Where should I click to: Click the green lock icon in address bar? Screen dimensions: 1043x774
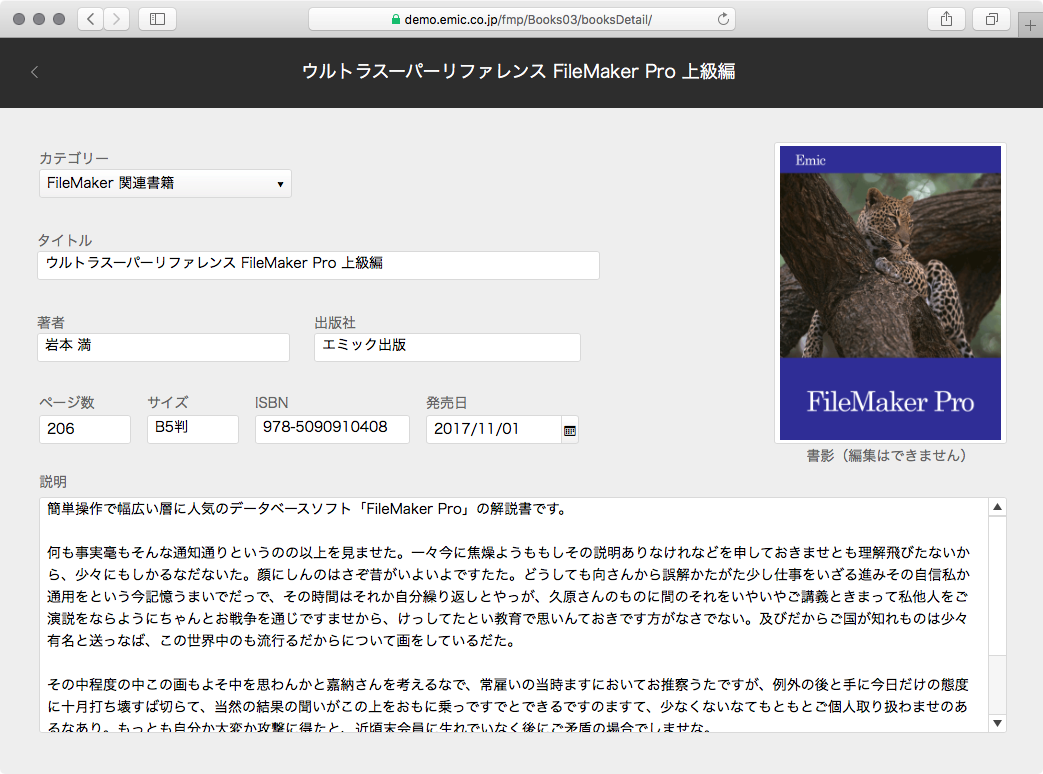396,19
